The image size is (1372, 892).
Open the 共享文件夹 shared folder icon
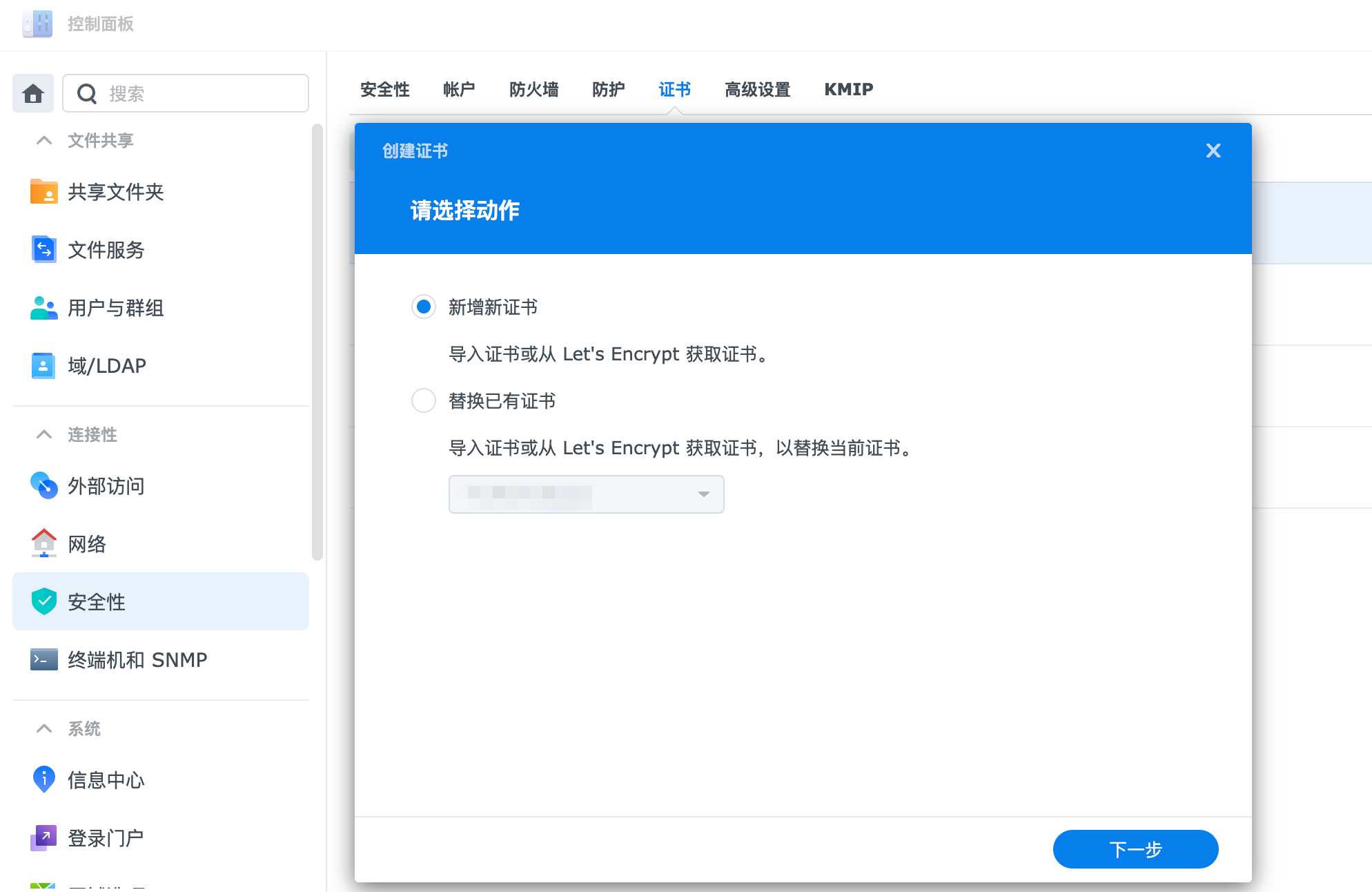43,192
